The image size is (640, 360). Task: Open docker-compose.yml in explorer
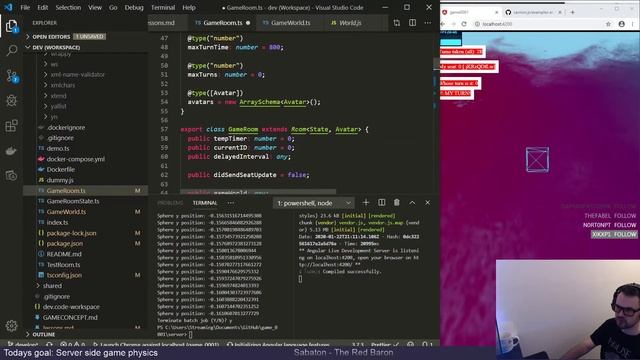[x=76, y=159]
